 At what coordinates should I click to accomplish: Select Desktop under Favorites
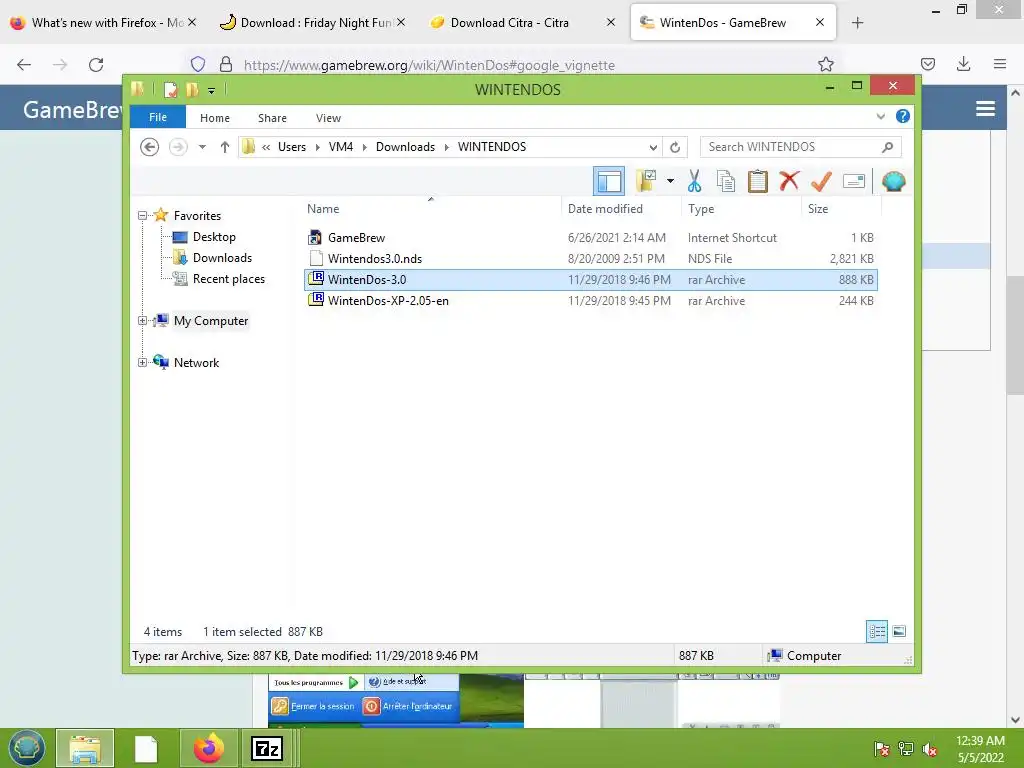tap(214, 237)
